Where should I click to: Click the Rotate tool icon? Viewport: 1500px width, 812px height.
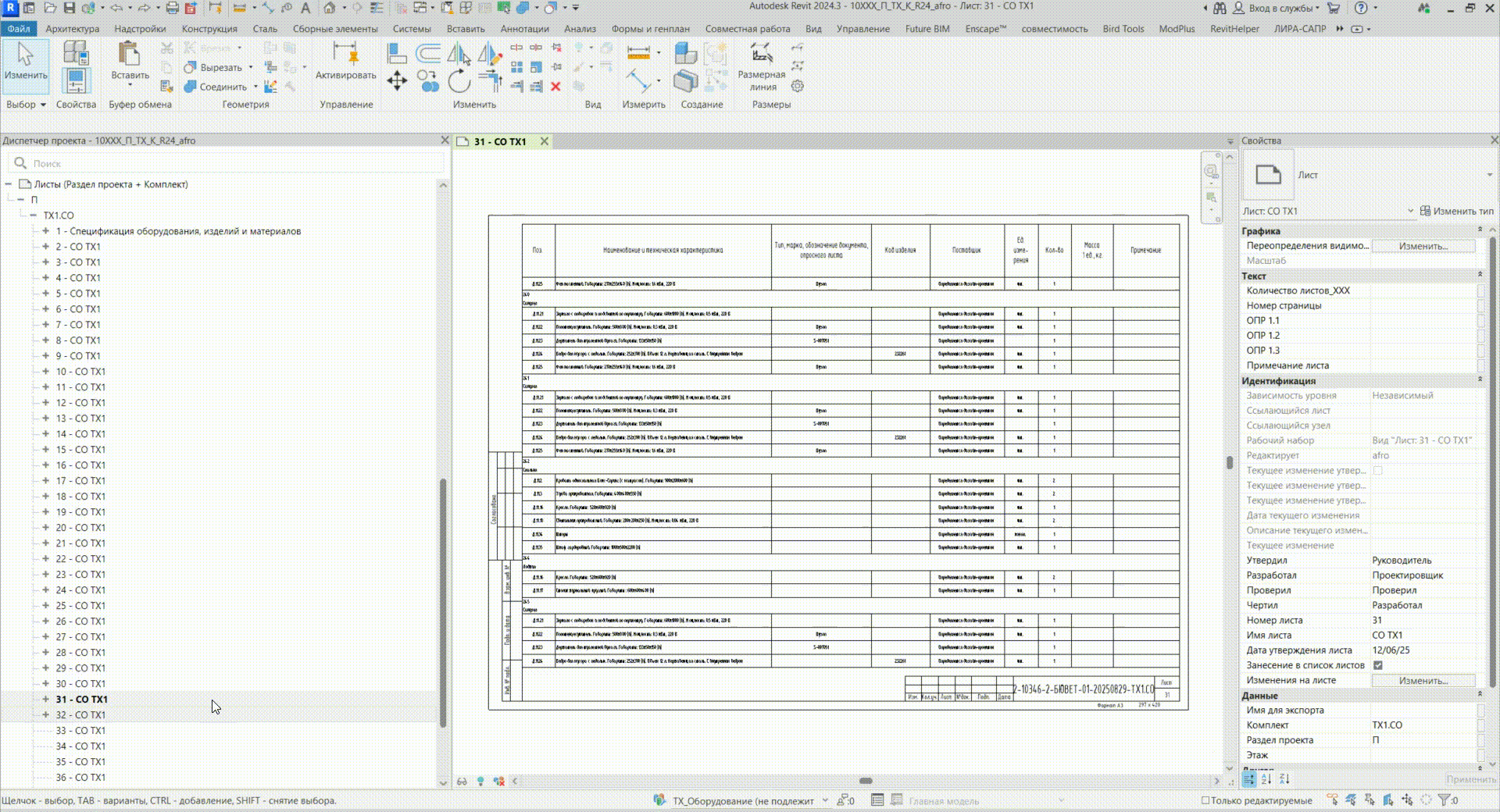(459, 81)
